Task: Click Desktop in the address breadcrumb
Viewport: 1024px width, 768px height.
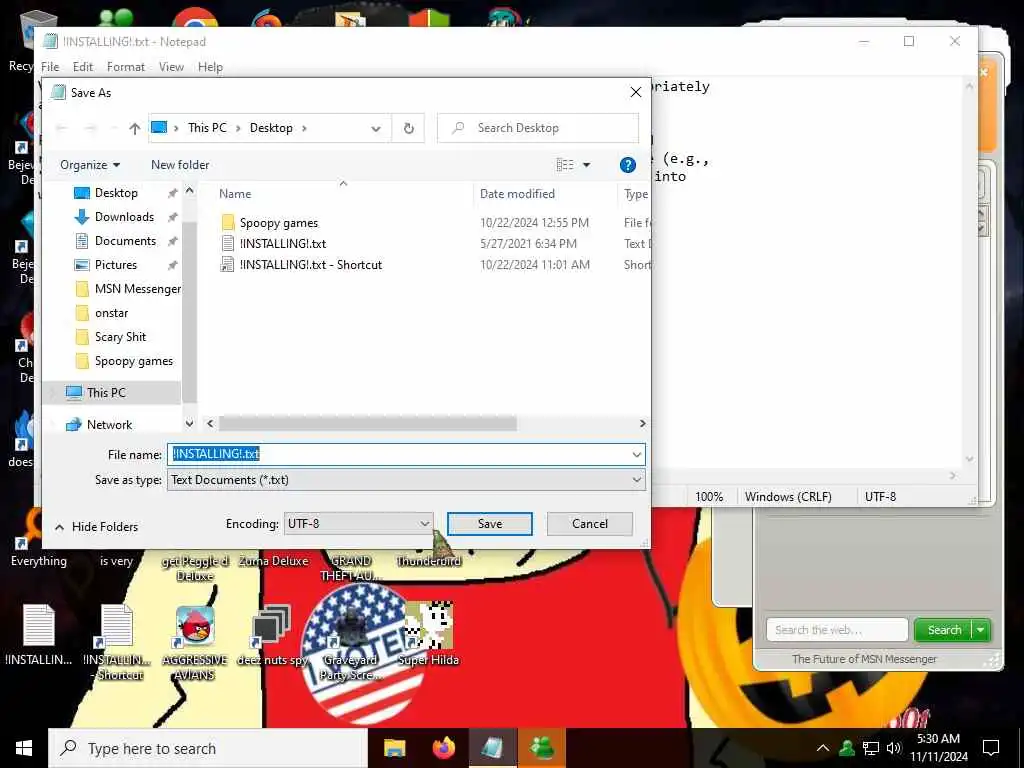Action: [271, 128]
